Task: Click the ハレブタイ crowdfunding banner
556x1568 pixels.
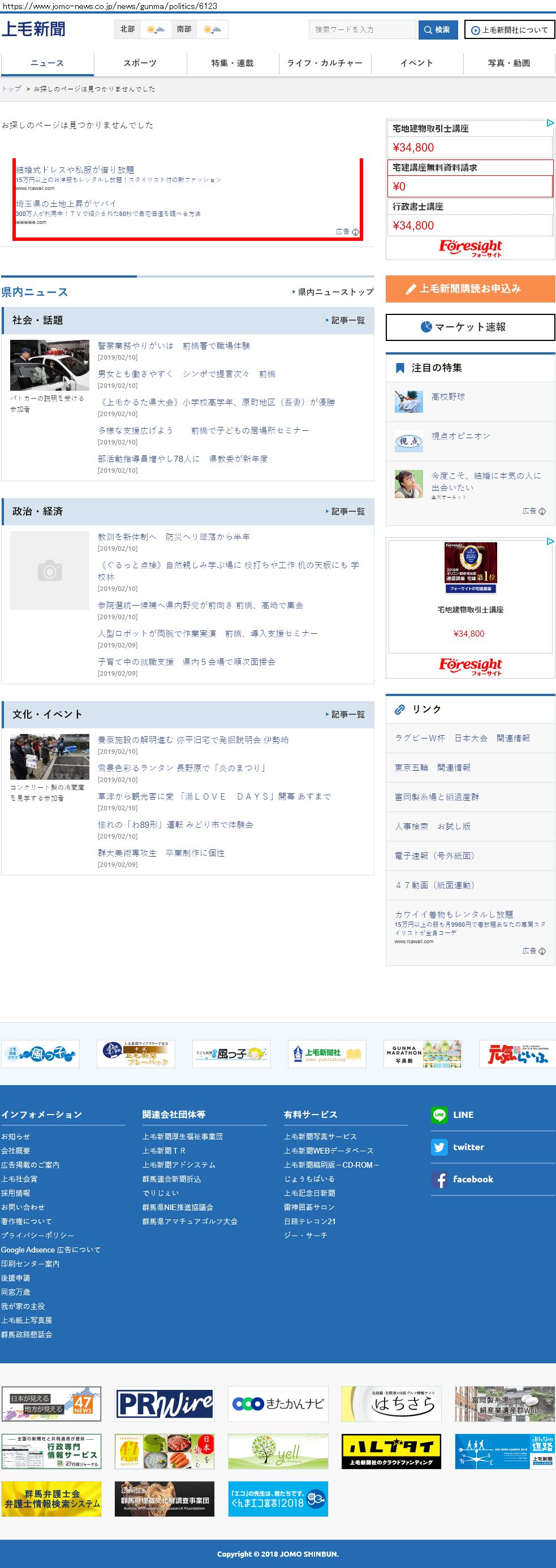Action: (x=391, y=1451)
